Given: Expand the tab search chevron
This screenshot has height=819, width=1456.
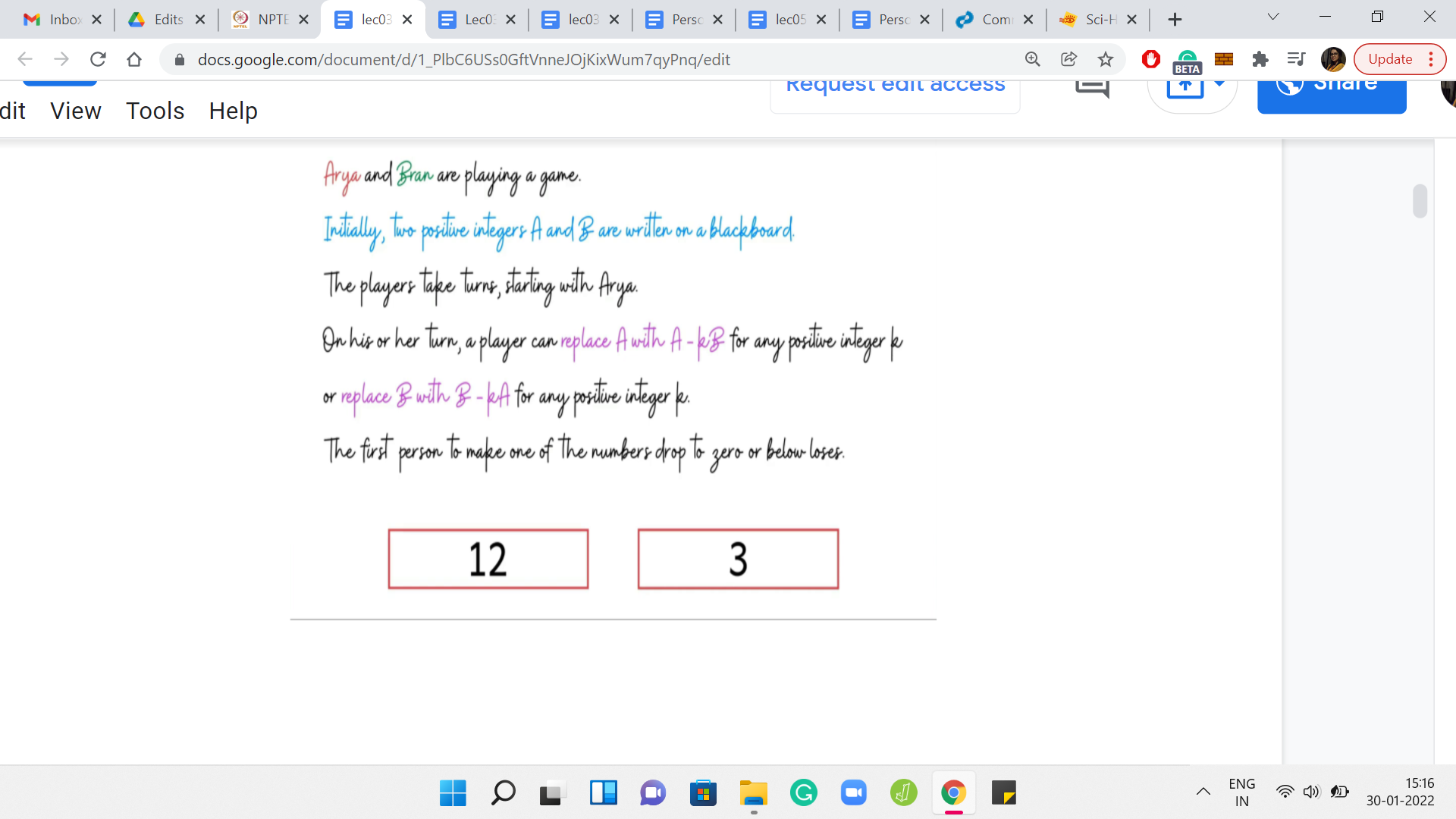Looking at the screenshot, I should point(1273,17).
